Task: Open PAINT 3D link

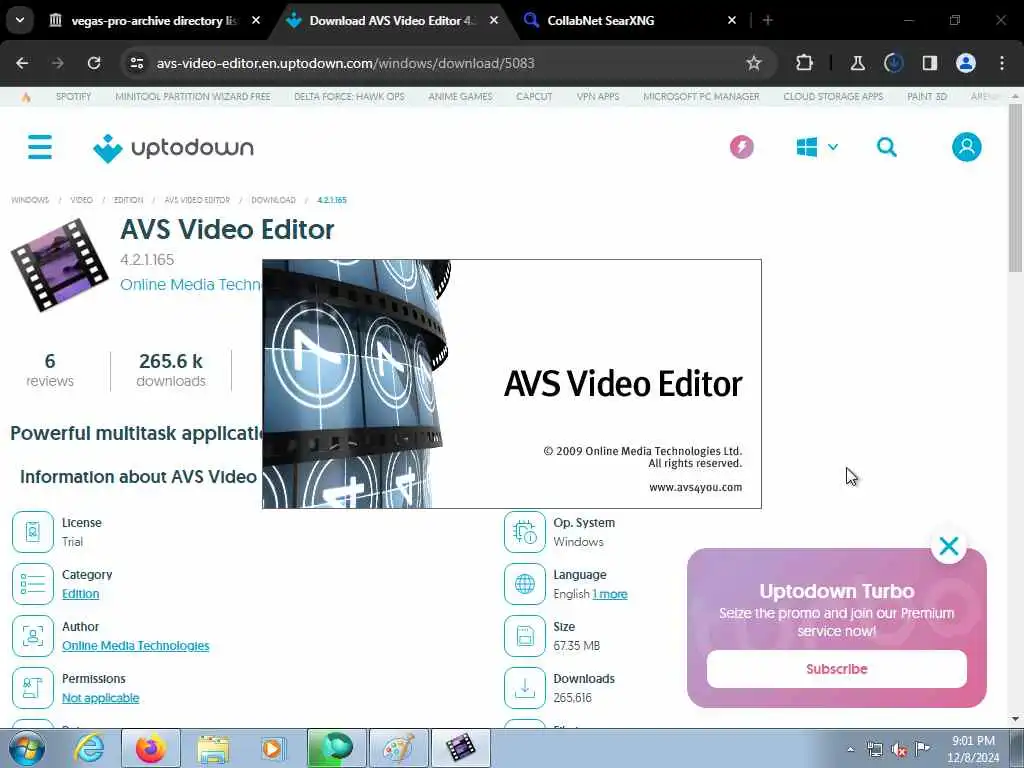Action: 927,97
